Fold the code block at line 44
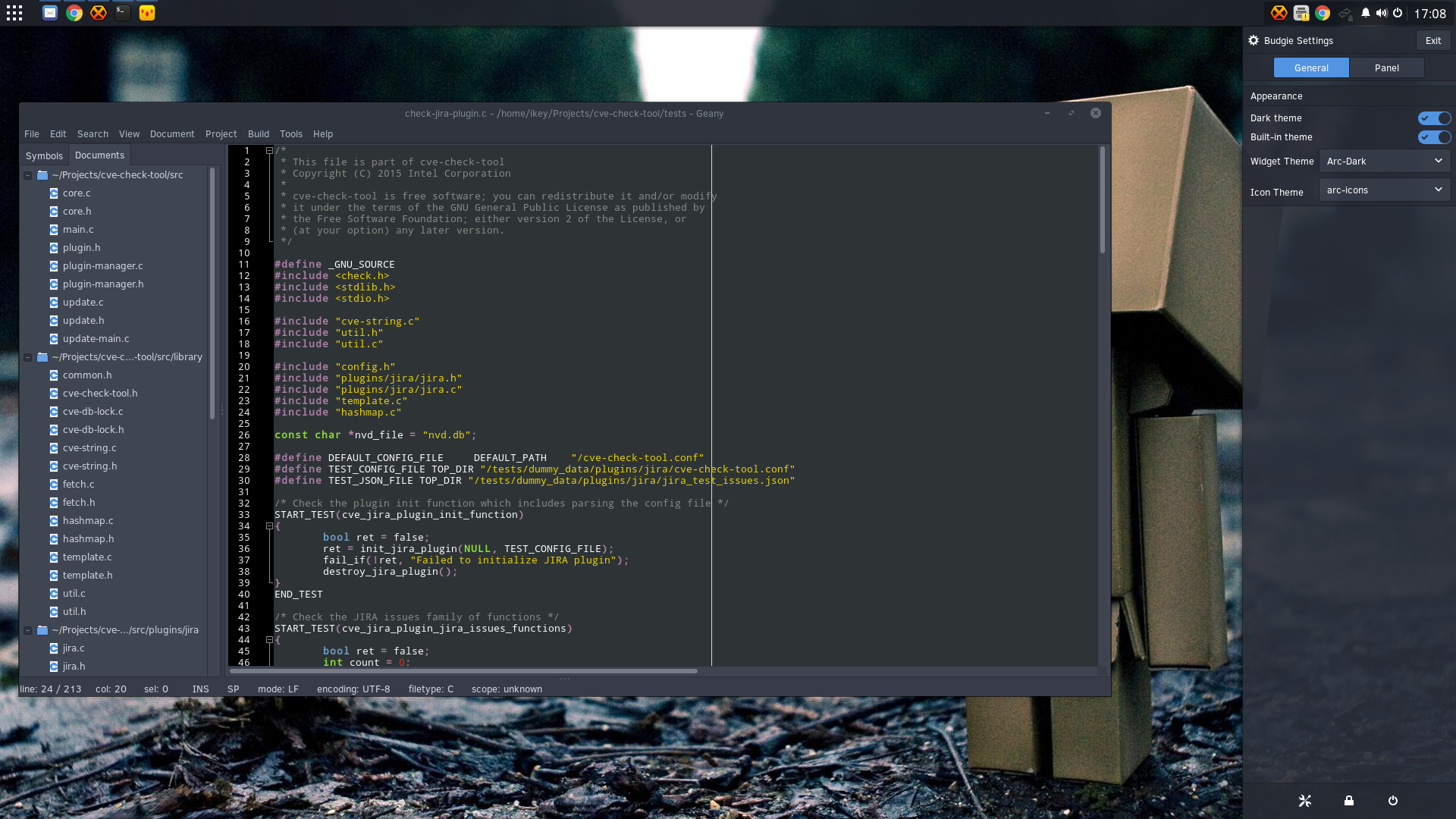This screenshot has height=819, width=1456. 269,640
